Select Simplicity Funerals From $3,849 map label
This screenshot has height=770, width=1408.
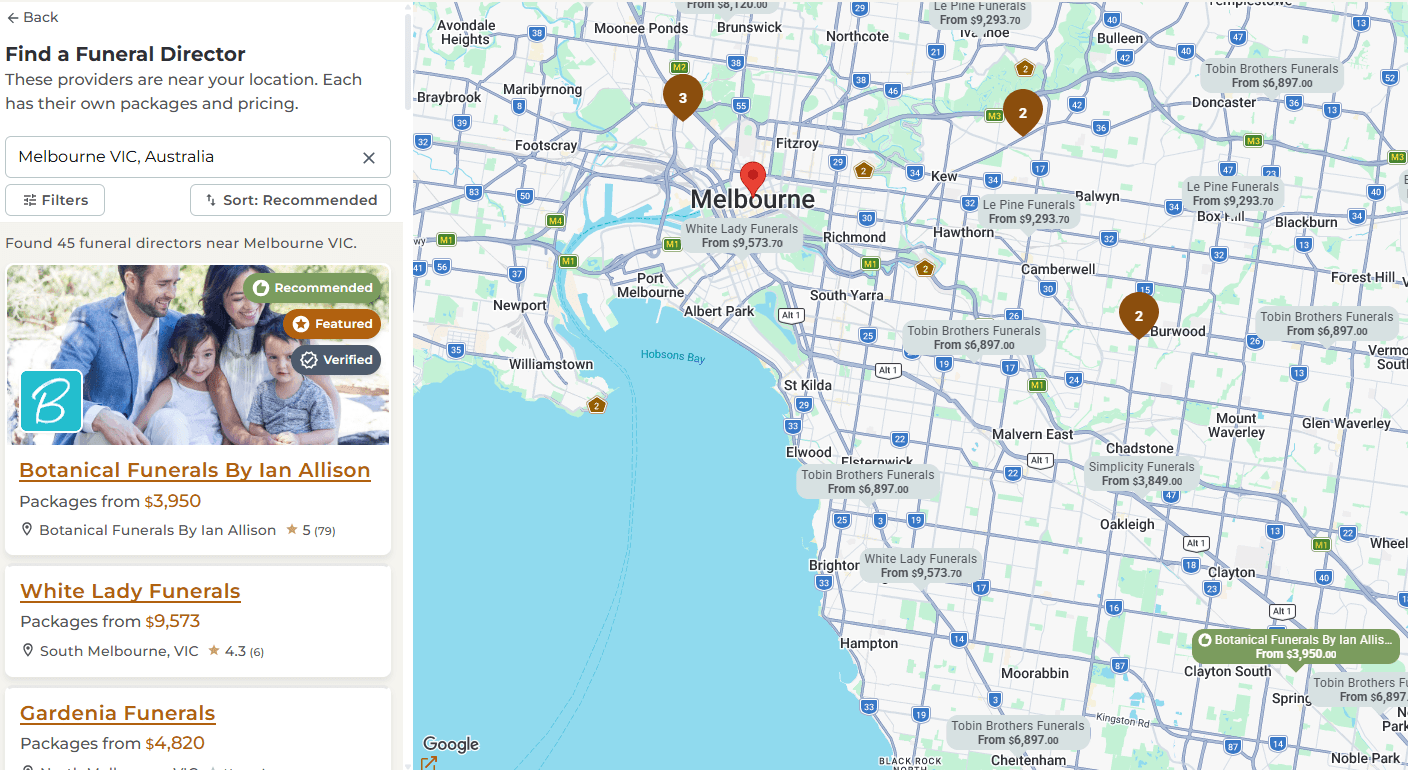tap(1142, 474)
